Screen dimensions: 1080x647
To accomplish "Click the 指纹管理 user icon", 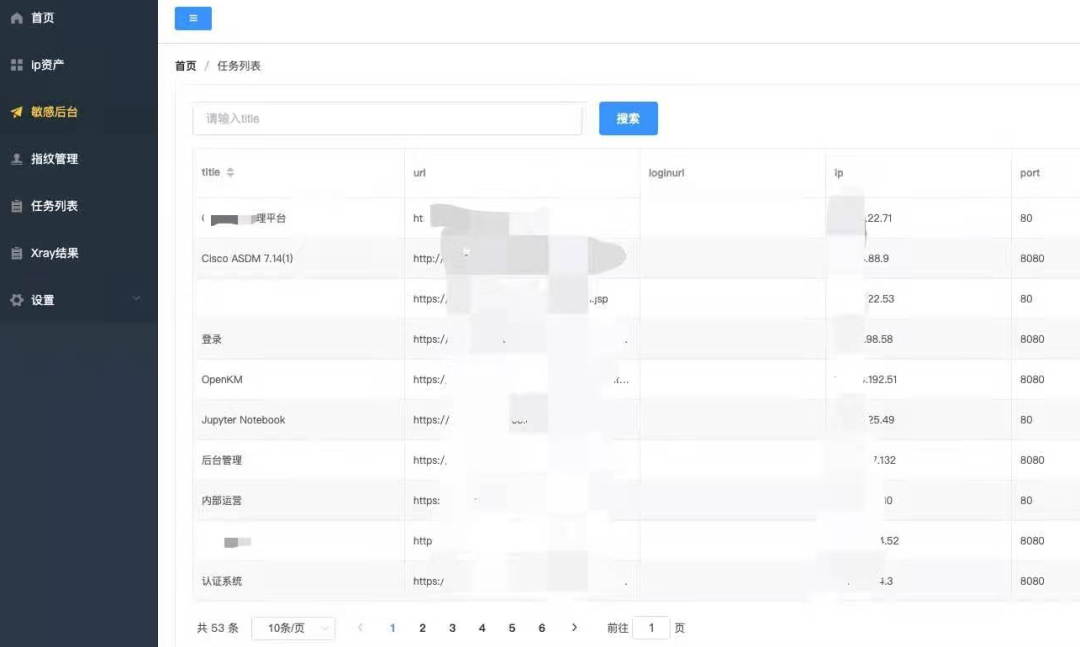I will (x=16, y=159).
